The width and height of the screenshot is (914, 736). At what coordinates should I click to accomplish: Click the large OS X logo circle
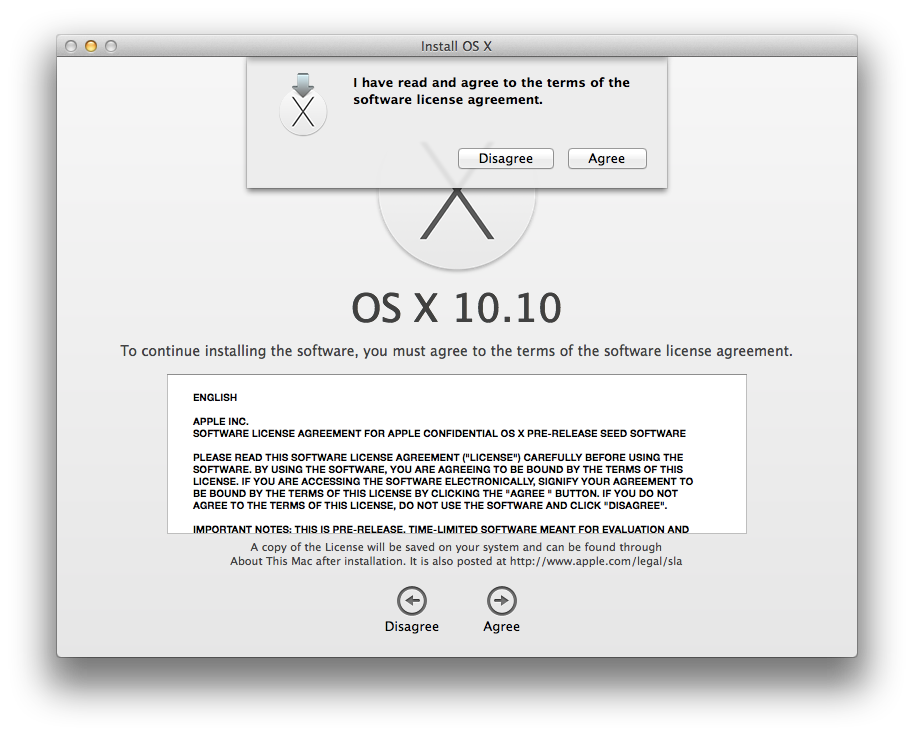[456, 227]
